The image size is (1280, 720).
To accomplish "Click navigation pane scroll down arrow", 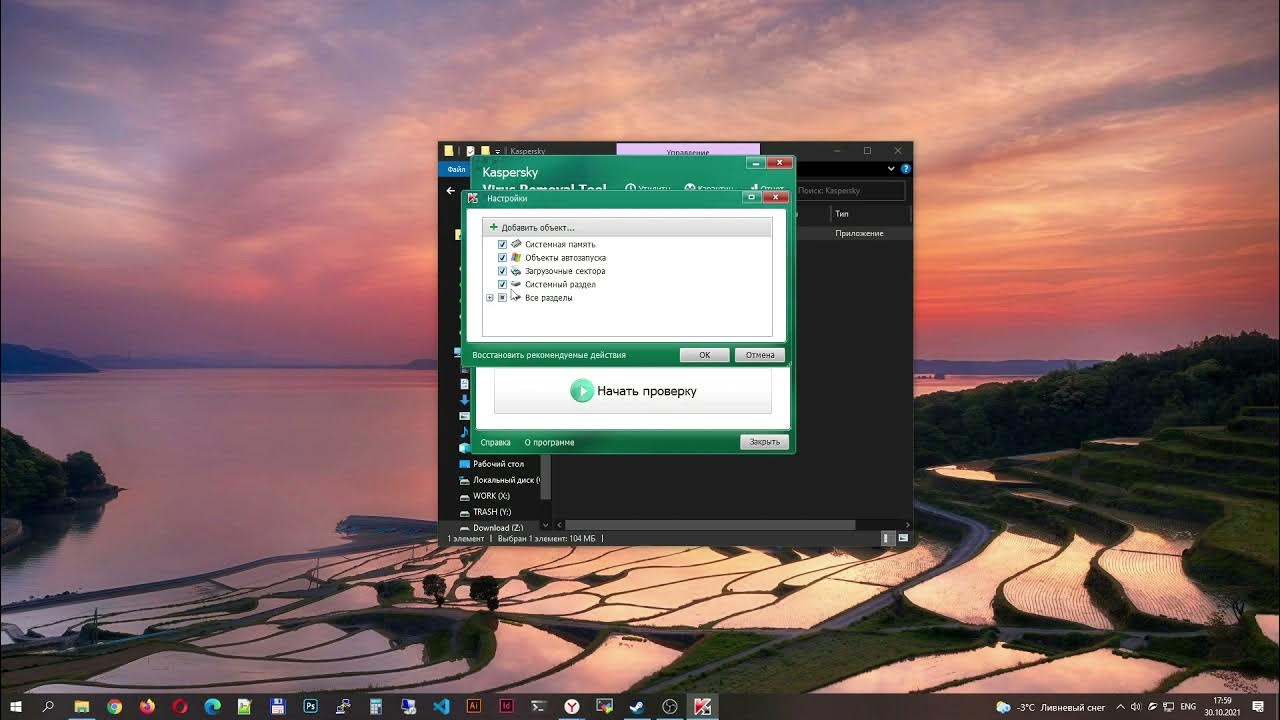I will pos(545,524).
